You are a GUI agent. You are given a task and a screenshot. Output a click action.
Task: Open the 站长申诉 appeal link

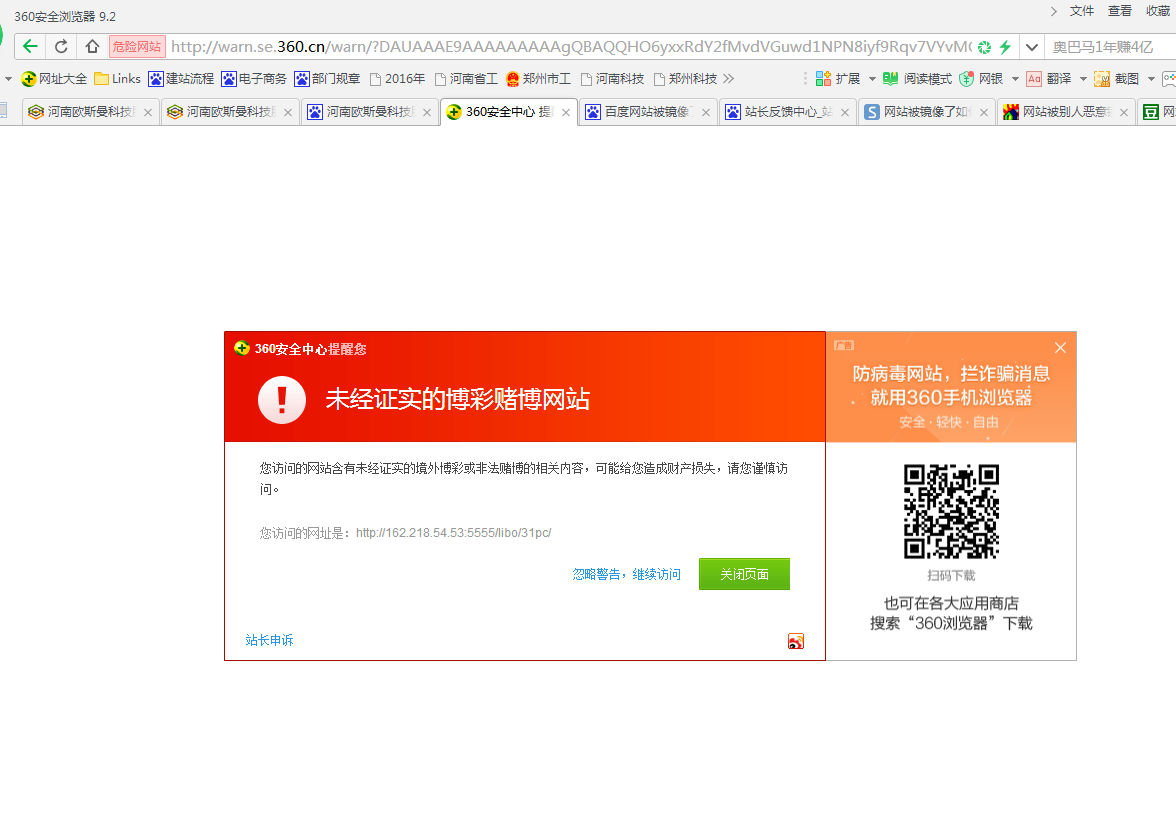[x=269, y=640]
